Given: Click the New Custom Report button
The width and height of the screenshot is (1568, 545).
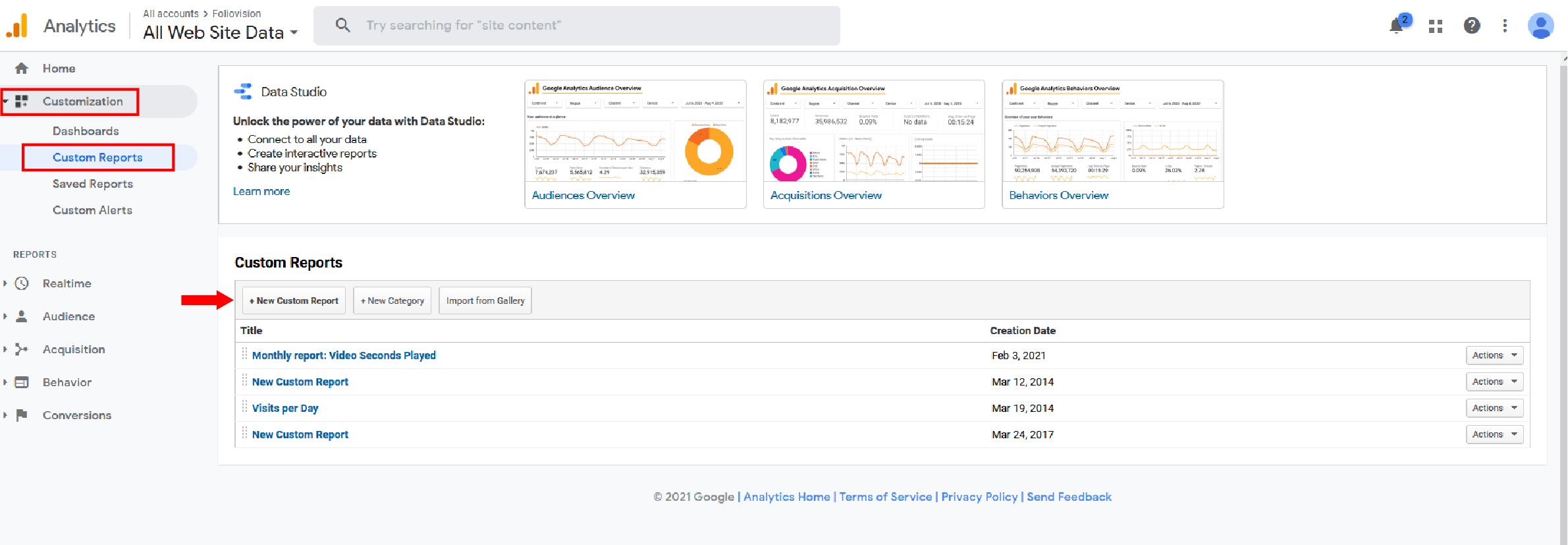Looking at the screenshot, I should (x=294, y=301).
